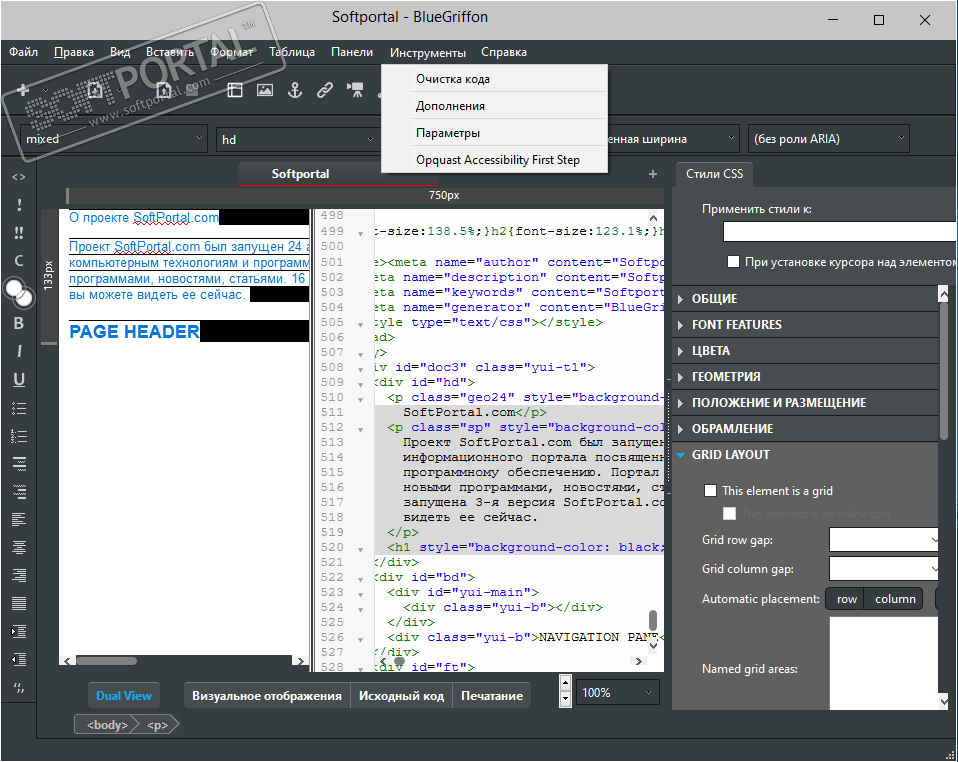Click the new document plus icon

[x=23, y=90]
